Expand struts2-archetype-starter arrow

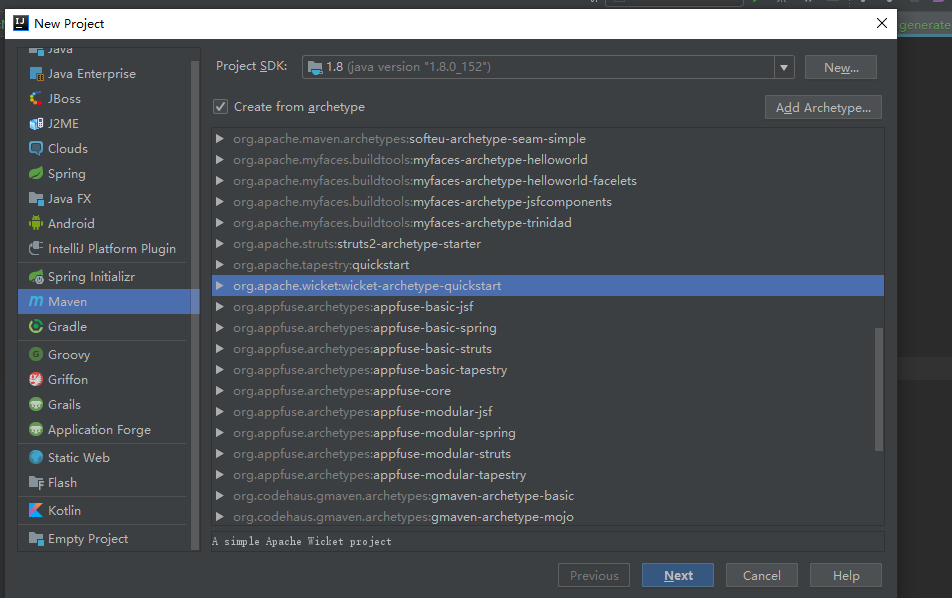coord(220,244)
